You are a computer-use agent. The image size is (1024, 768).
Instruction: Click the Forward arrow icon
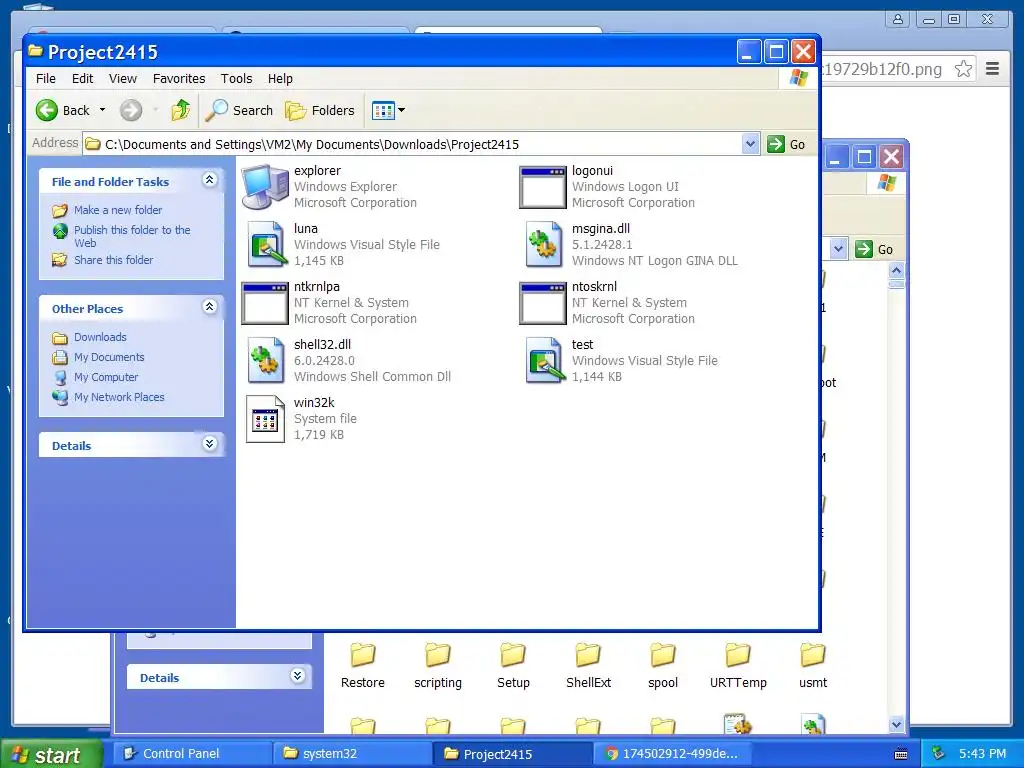[x=131, y=110]
